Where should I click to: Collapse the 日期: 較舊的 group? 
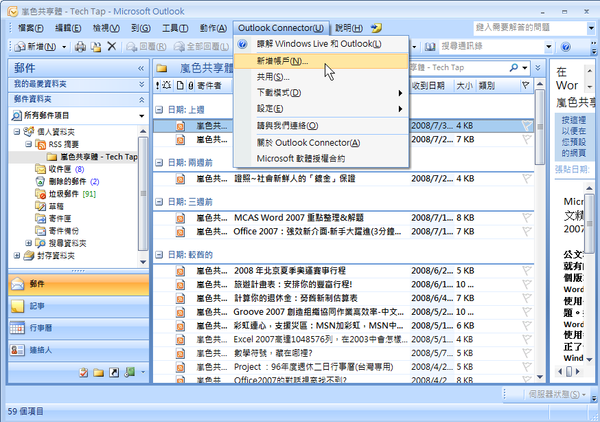159,255
